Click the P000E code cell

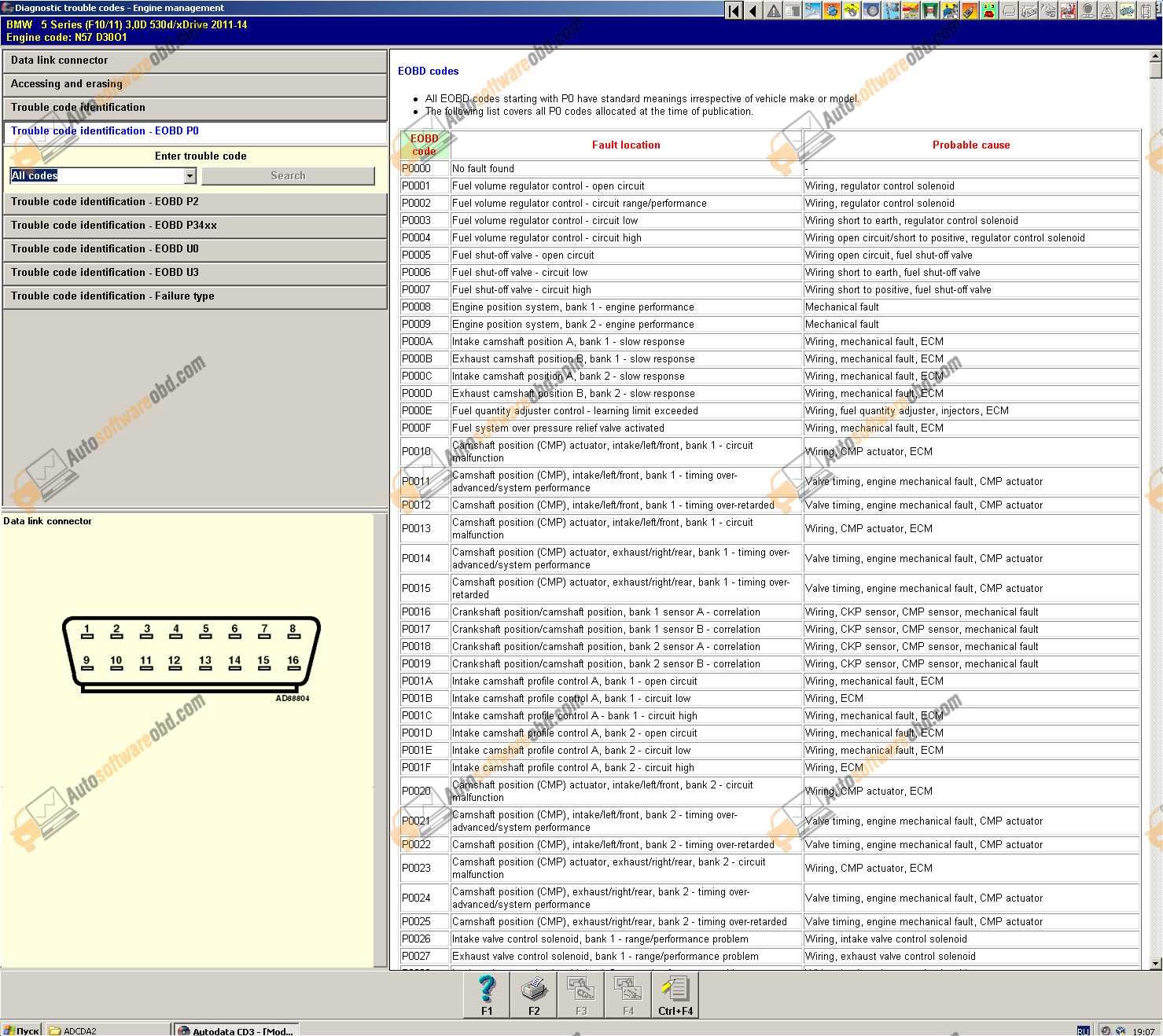424,410
